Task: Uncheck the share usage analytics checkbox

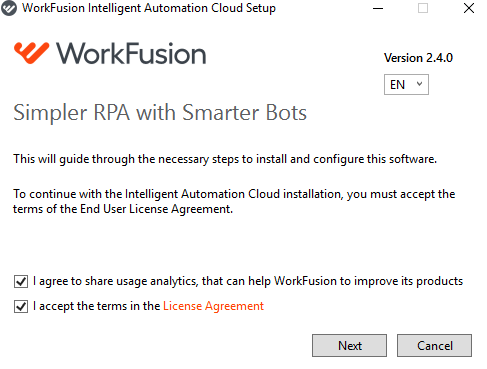Action: (21, 281)
